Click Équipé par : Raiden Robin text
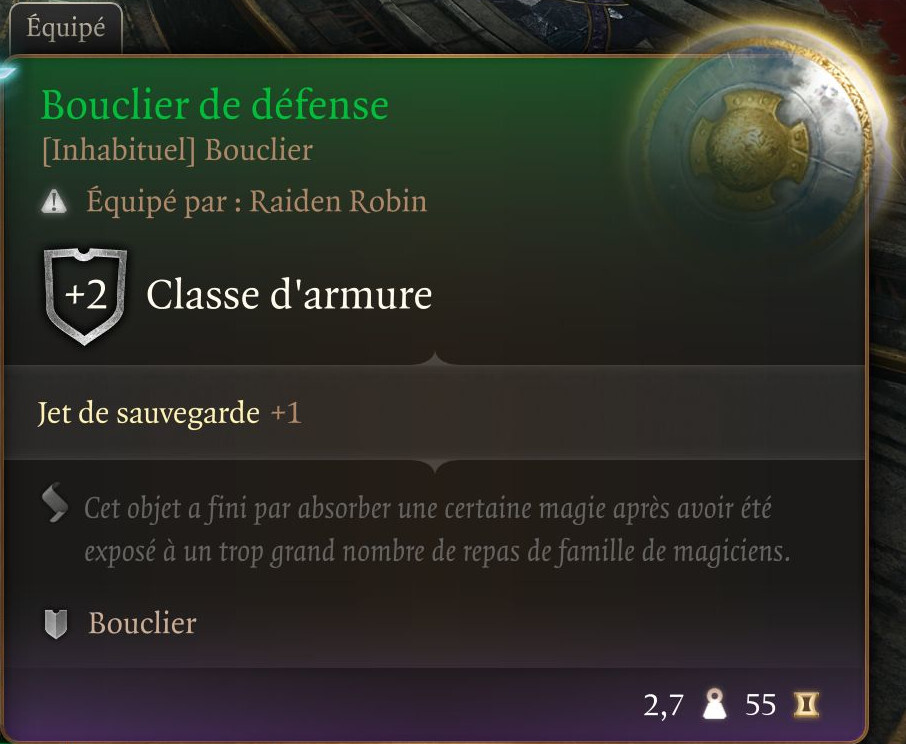Image resolution: width=906 pixels, height=744 pixels. (x=257, y=202)
